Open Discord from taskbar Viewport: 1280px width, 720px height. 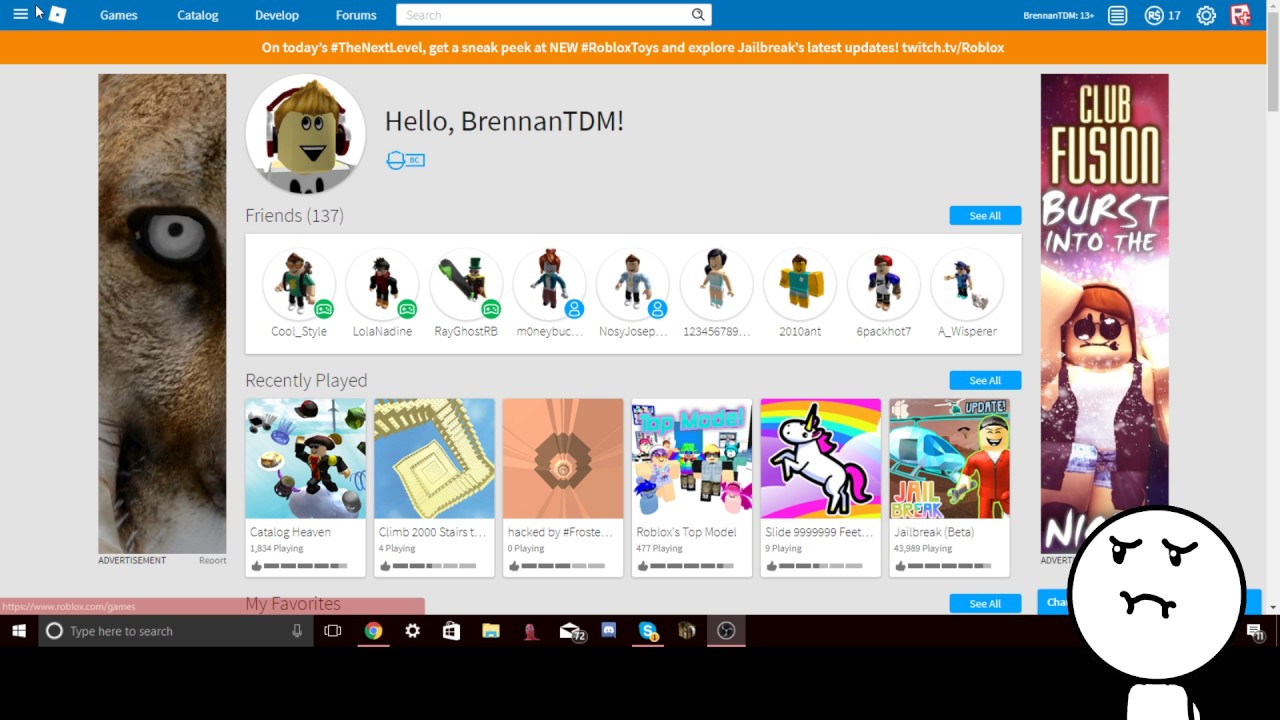coord(609,631)
